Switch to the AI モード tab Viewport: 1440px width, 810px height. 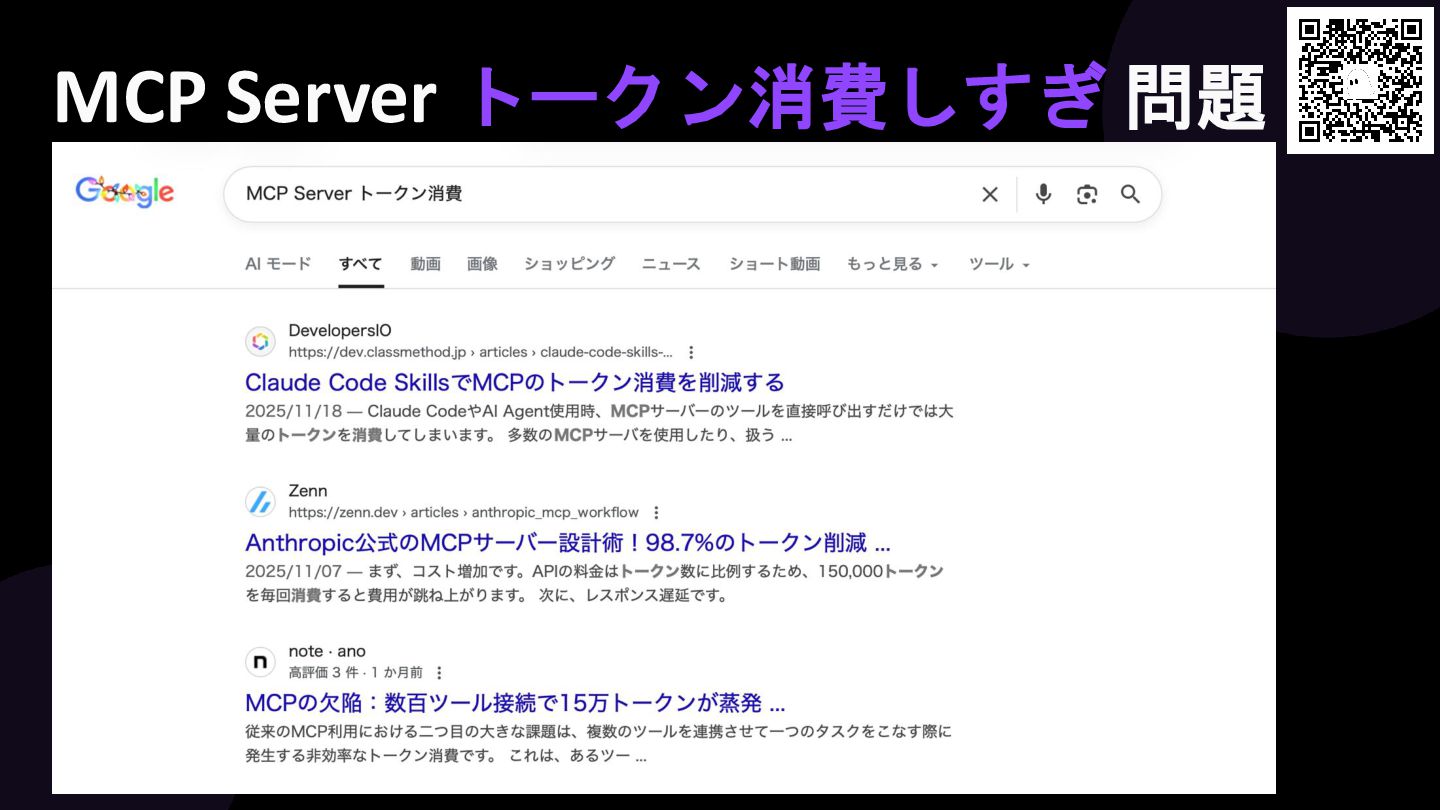278,264
